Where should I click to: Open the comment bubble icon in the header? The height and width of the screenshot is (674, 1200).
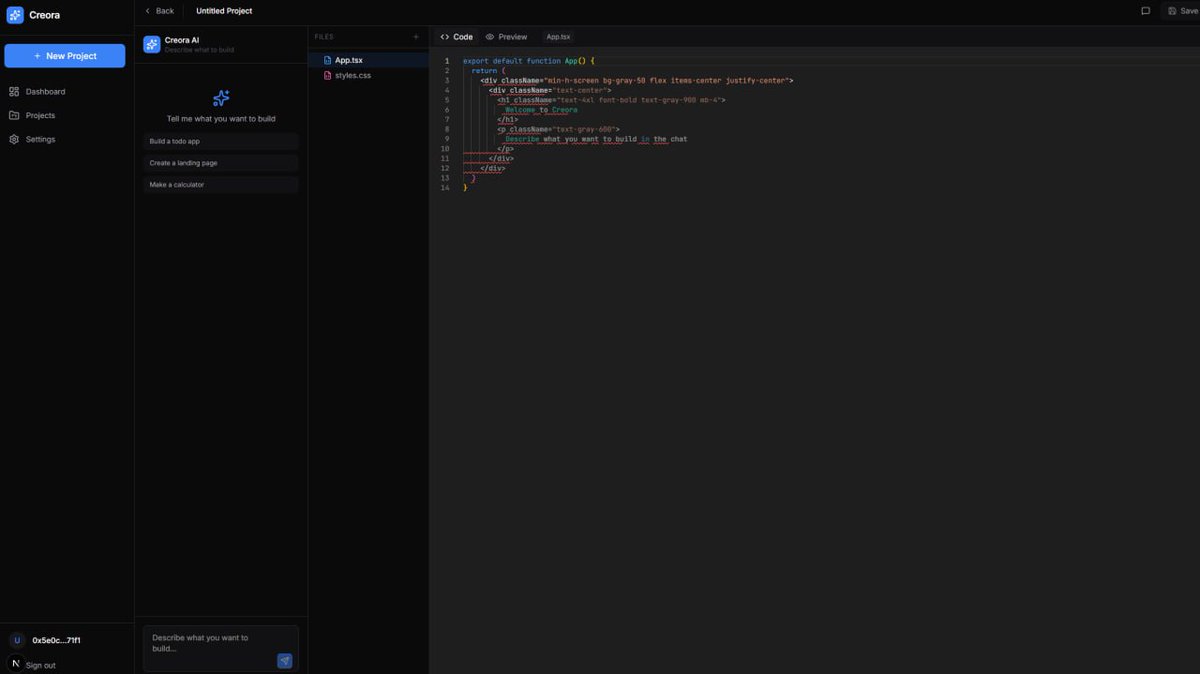pos(1144,10)
